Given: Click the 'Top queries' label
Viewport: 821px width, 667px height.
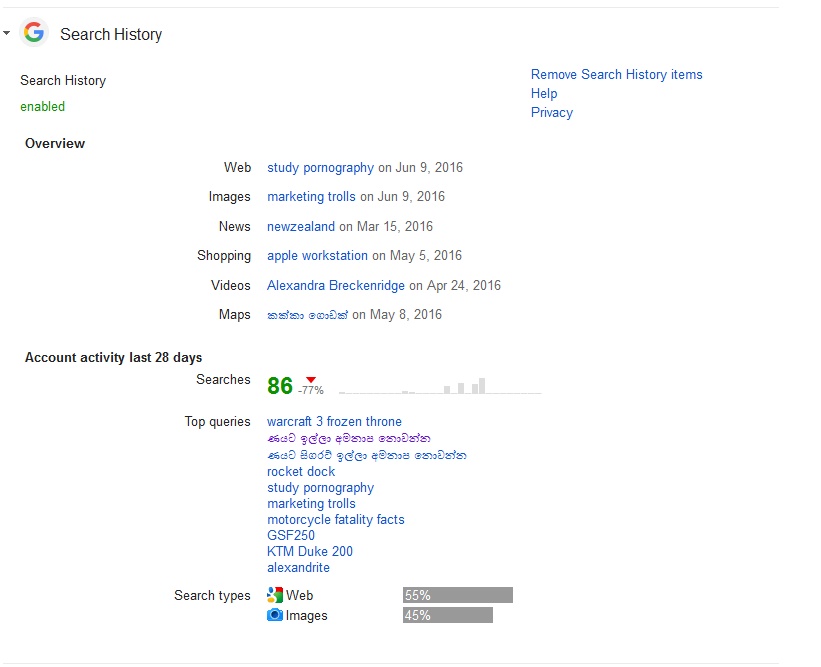Looking at the screenshot, I should coord(217,421).
